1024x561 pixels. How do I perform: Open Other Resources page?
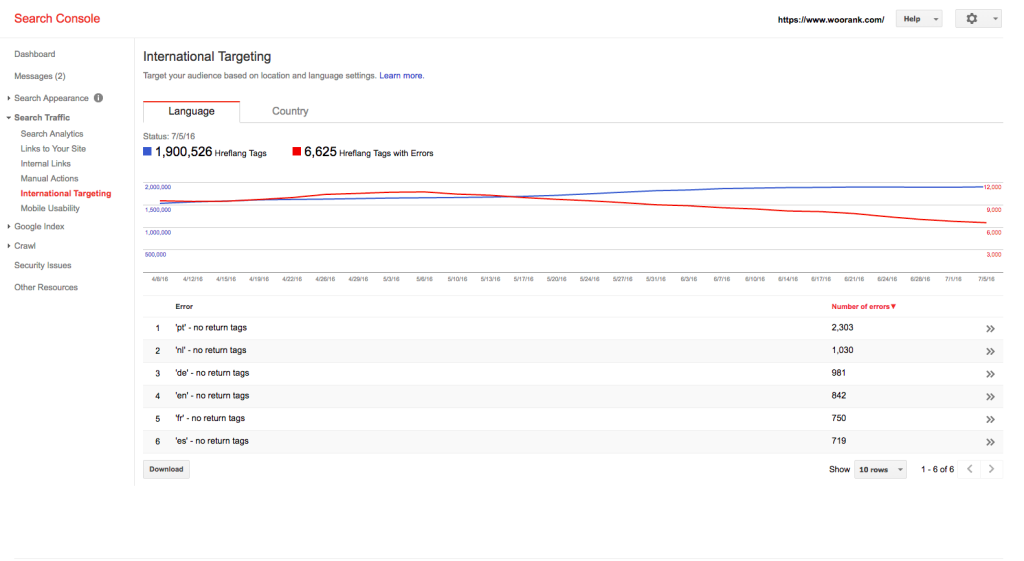tap(46, 287)
